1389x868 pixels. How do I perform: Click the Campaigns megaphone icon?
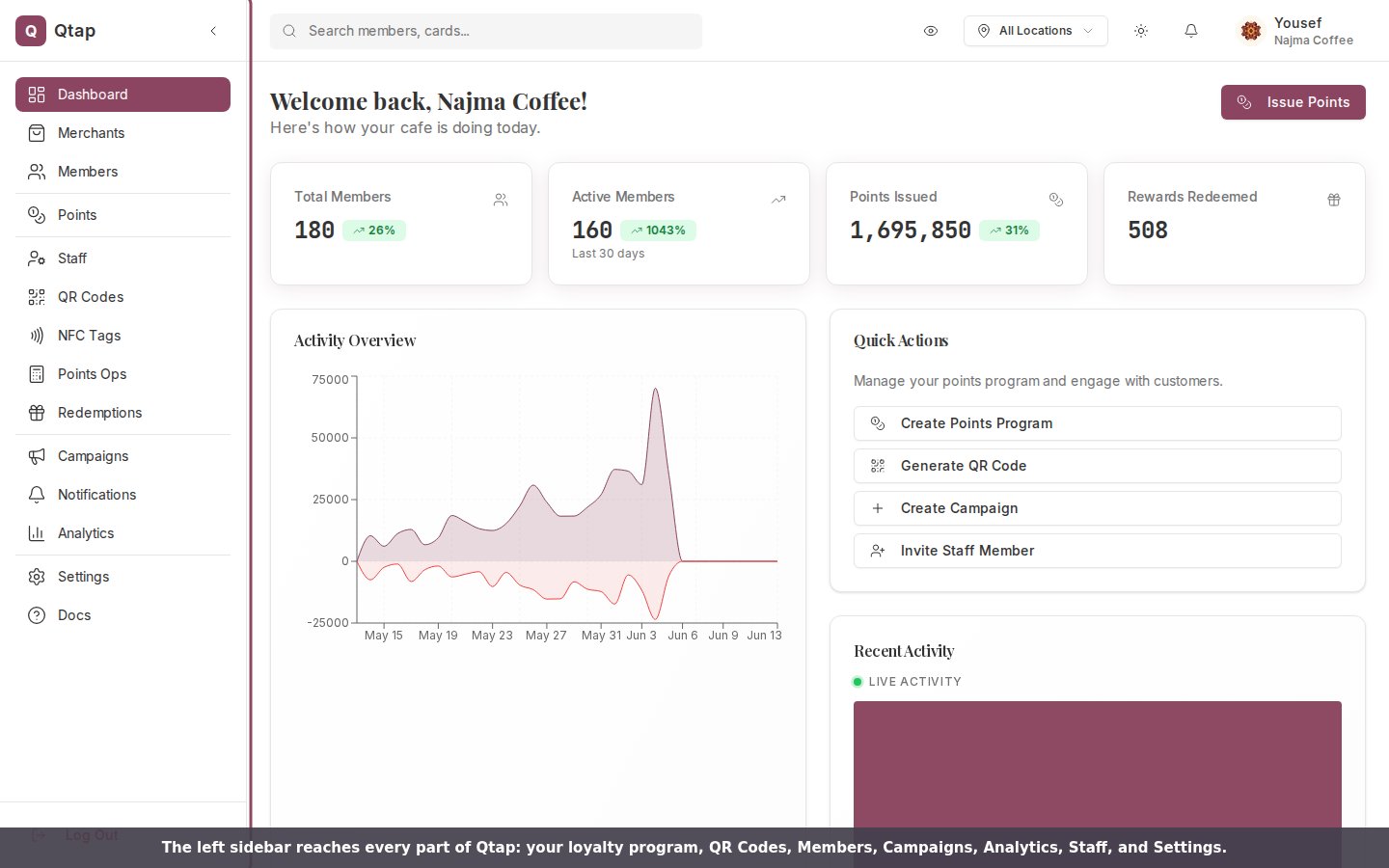tap(37, 456)
